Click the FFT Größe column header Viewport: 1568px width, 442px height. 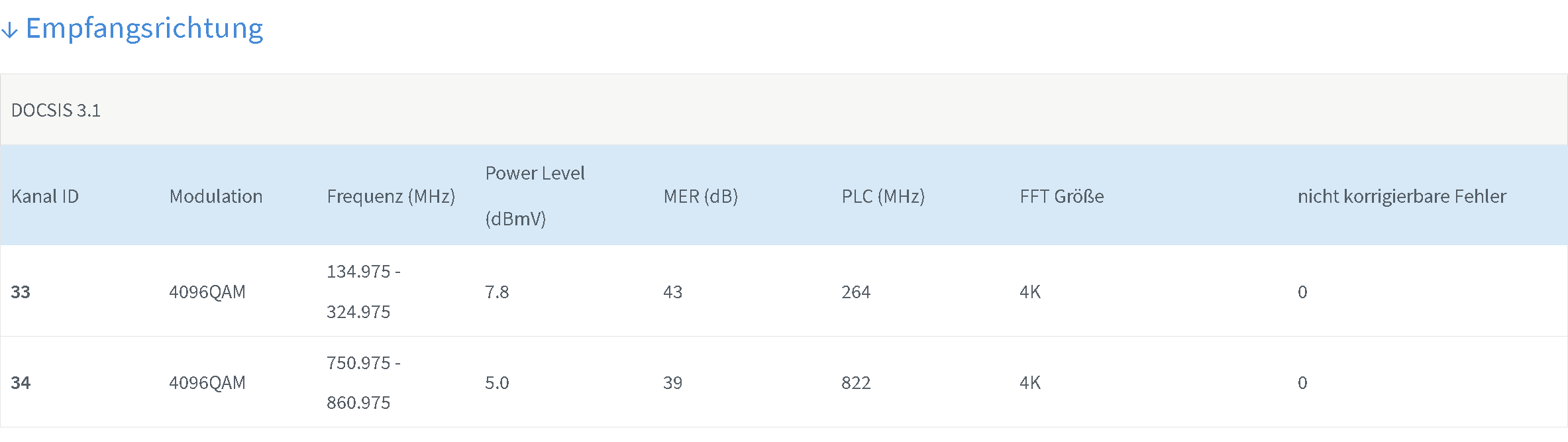pyautogui.click(x=1062, y=196)
